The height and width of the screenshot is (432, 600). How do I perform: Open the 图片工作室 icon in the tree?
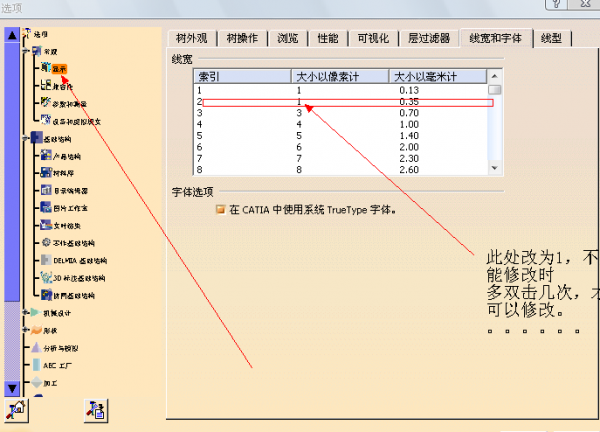pyautogui.click(x=46, y=207)
